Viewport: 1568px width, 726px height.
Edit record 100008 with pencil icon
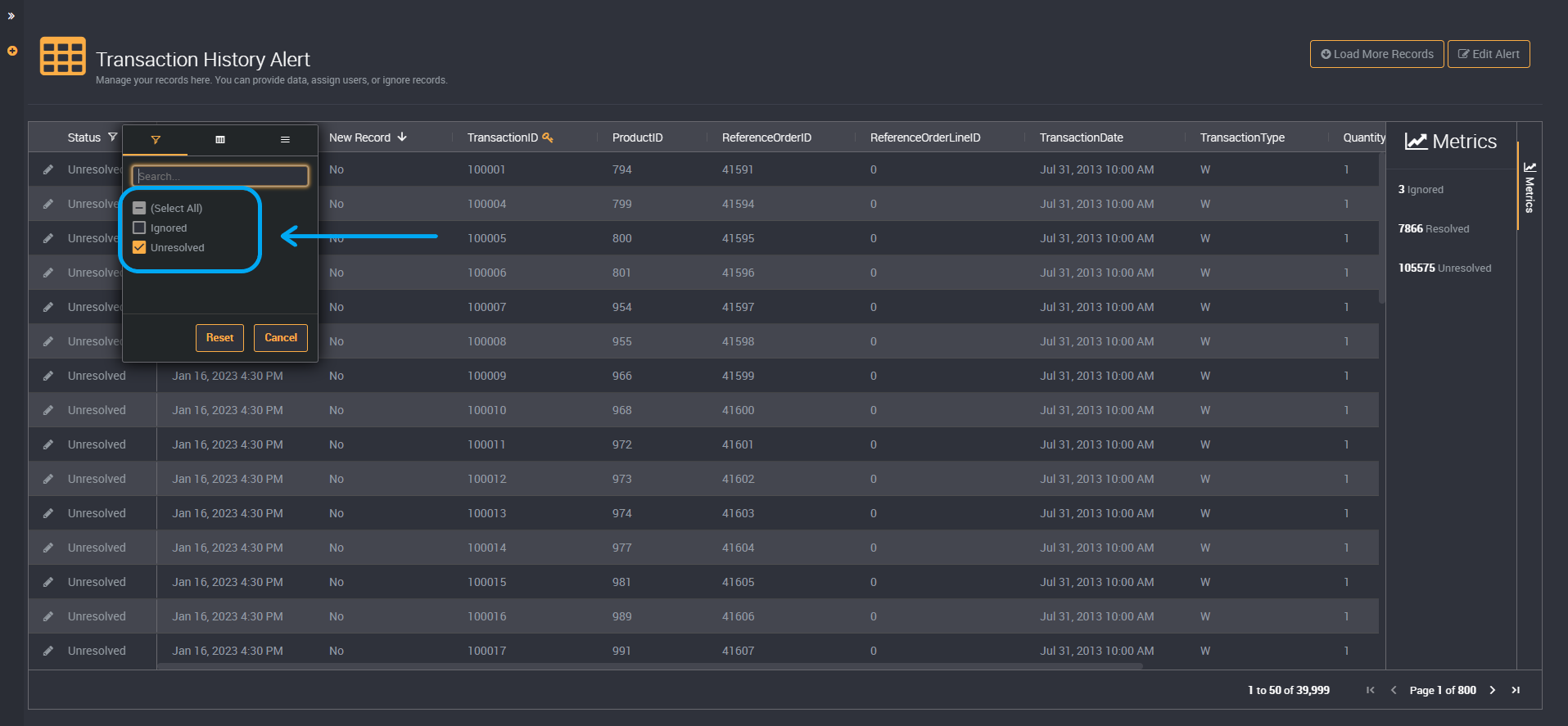pos(48,341)
